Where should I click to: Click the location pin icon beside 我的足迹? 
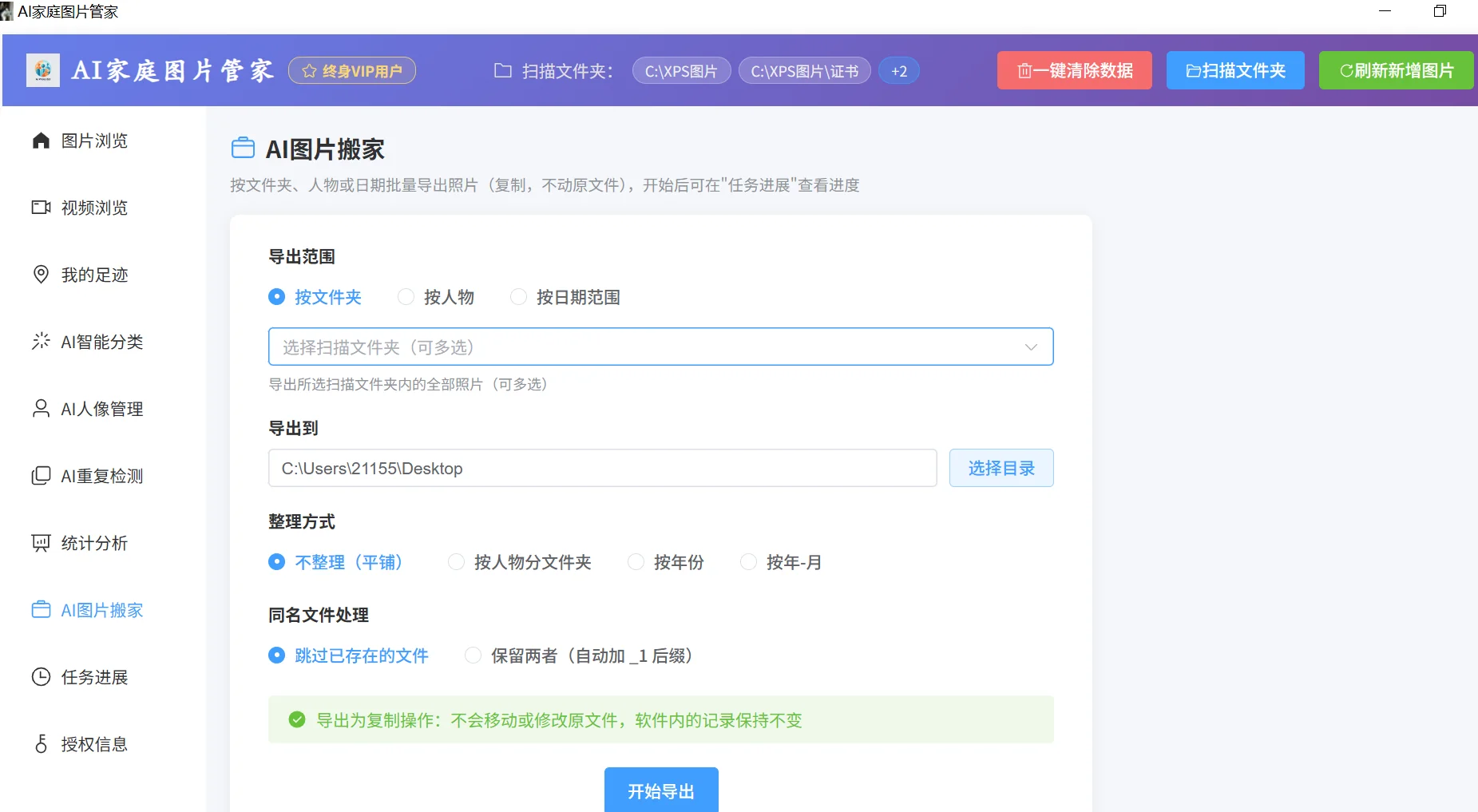[41, 275]
